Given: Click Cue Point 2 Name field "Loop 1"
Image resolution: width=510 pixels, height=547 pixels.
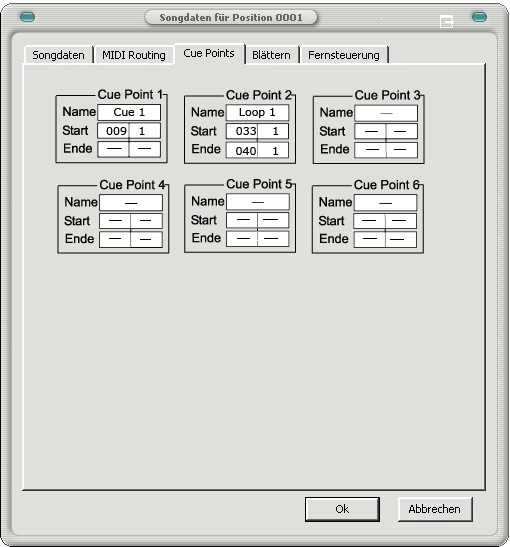Looking at the screenshot, I should pyautogui.click(x=257, y=113).
